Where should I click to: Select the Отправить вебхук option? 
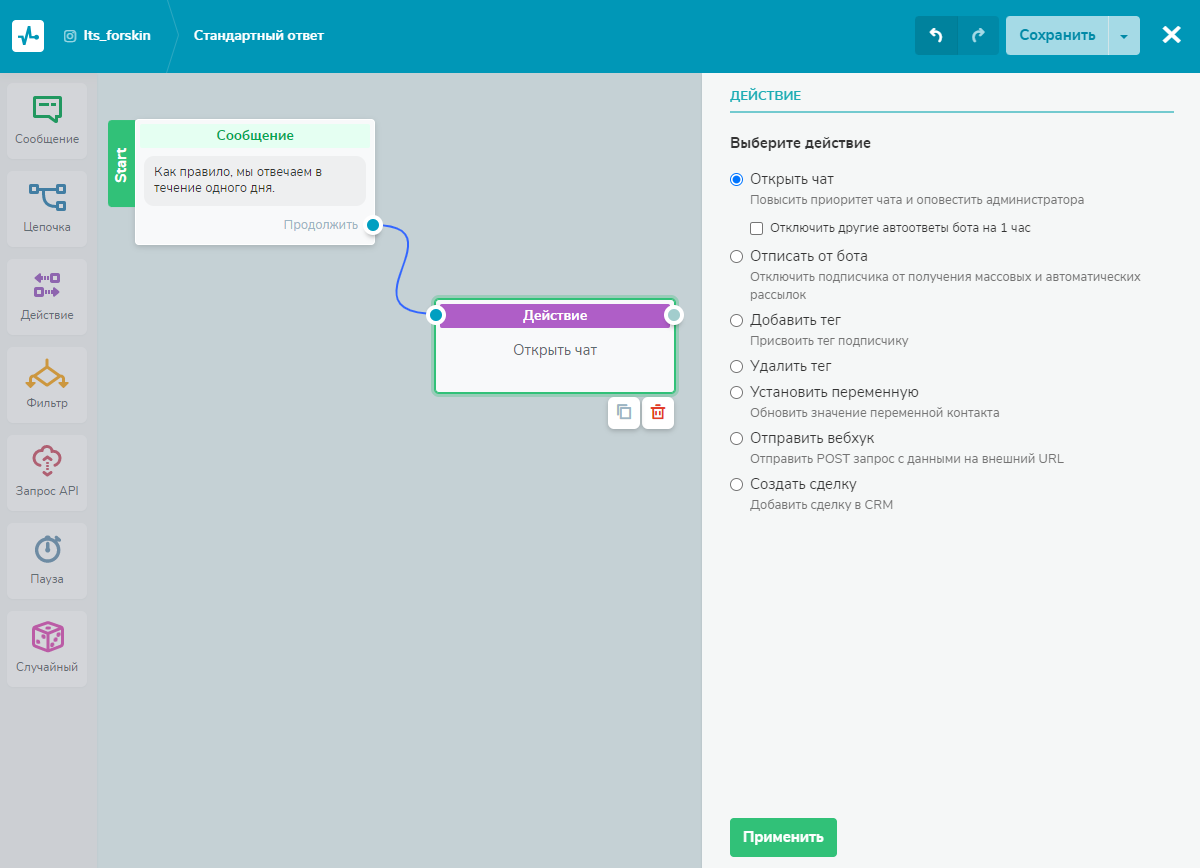[x=737, y=439]
